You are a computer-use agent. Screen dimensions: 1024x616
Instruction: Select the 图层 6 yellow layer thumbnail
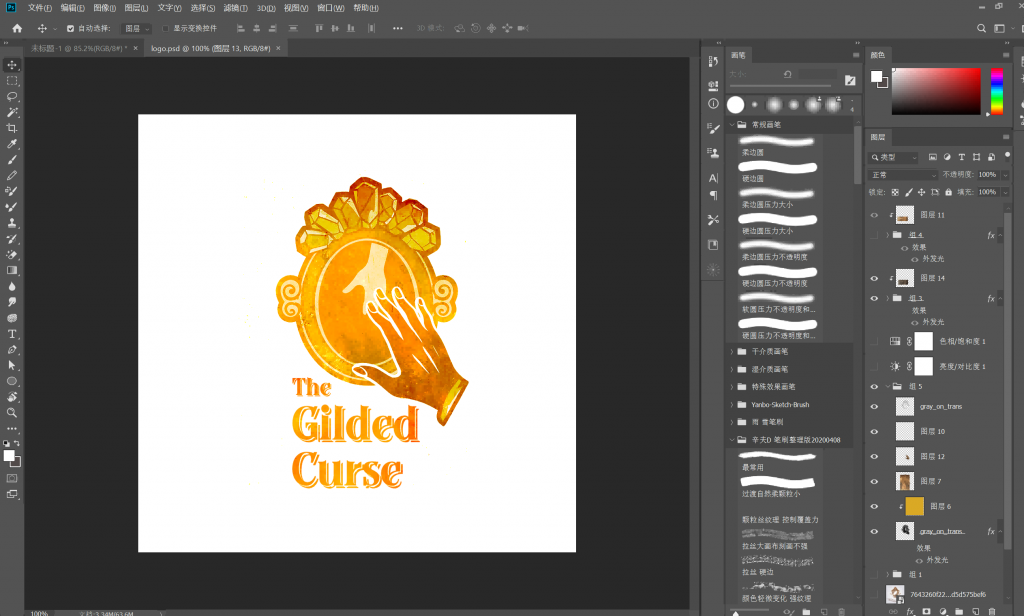coord(914,506)
